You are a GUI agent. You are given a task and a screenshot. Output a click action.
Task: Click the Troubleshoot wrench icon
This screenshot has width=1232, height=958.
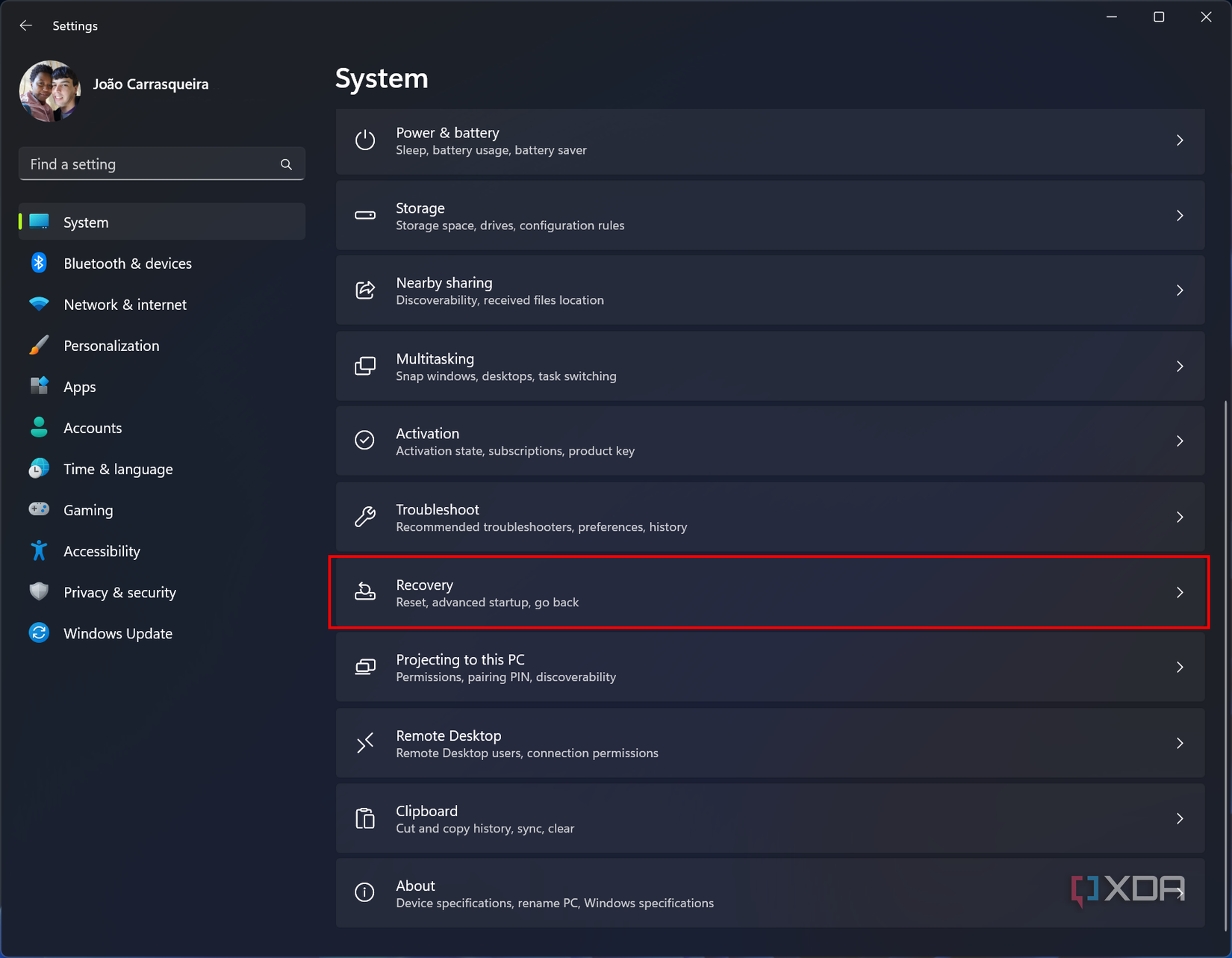(365, 517)
